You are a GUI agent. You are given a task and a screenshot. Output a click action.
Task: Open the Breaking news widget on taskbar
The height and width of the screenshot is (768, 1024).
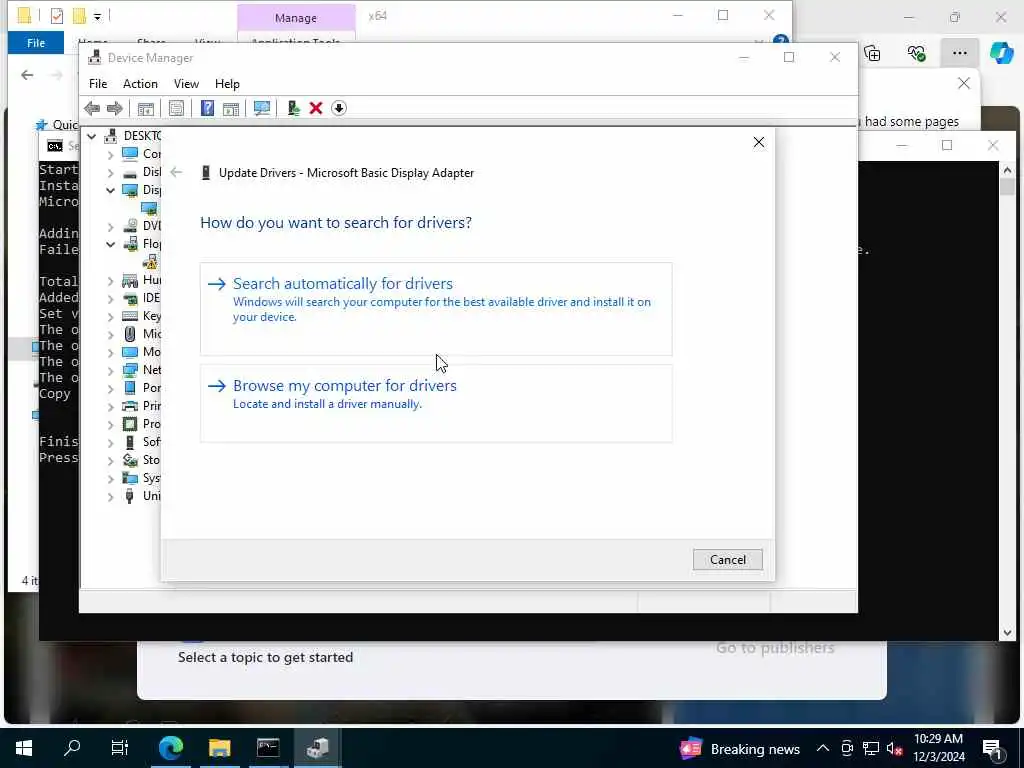[x=739, y=749]
